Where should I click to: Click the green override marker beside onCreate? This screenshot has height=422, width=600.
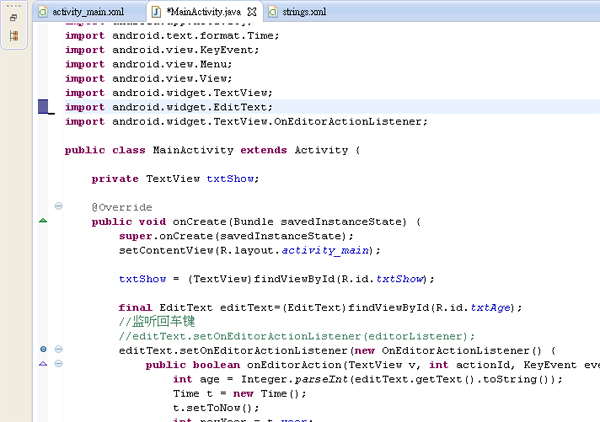(43, 220)
